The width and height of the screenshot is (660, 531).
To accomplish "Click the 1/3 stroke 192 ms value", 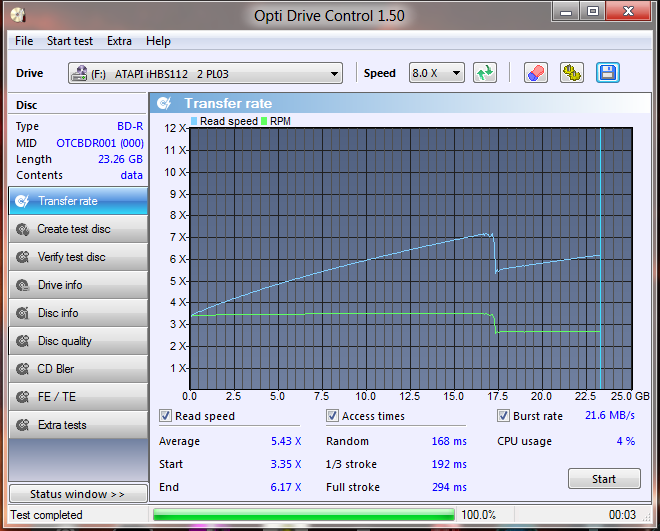I will 449,464.
